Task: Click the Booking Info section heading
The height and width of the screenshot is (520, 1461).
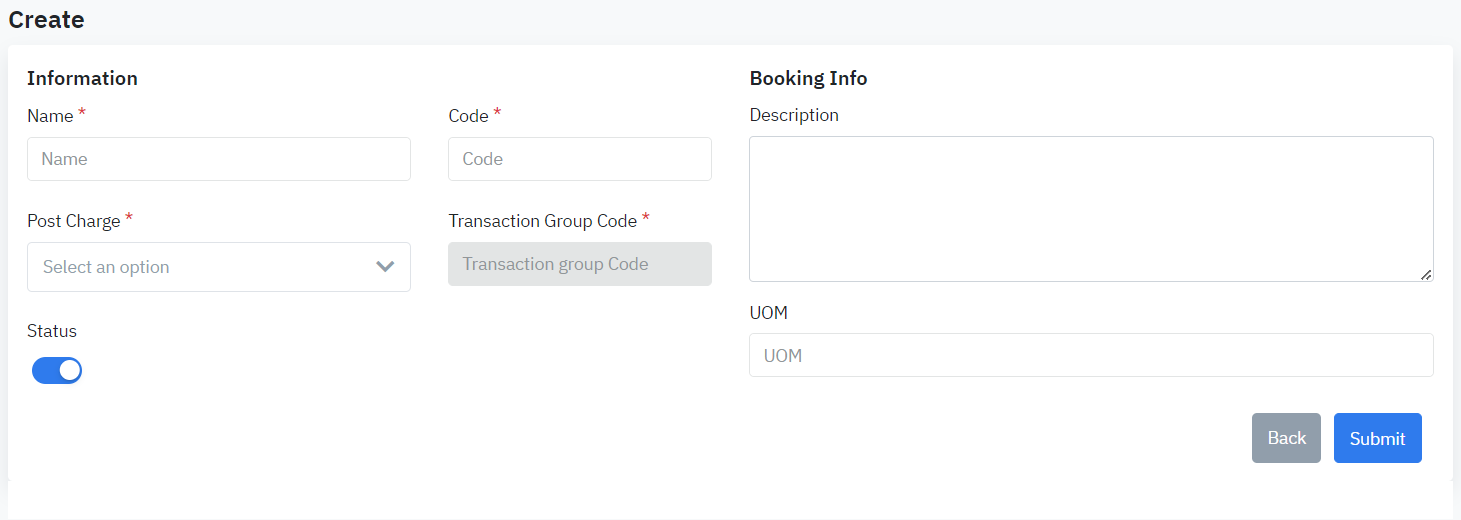Action: 808,78
